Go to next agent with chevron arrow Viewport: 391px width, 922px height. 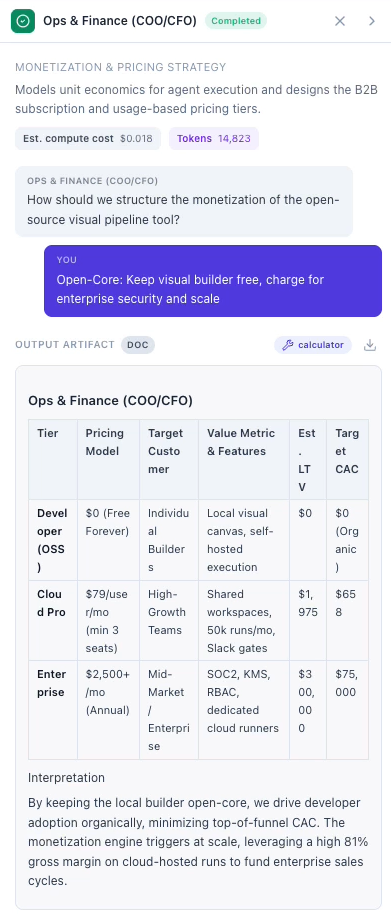[372, 21]
